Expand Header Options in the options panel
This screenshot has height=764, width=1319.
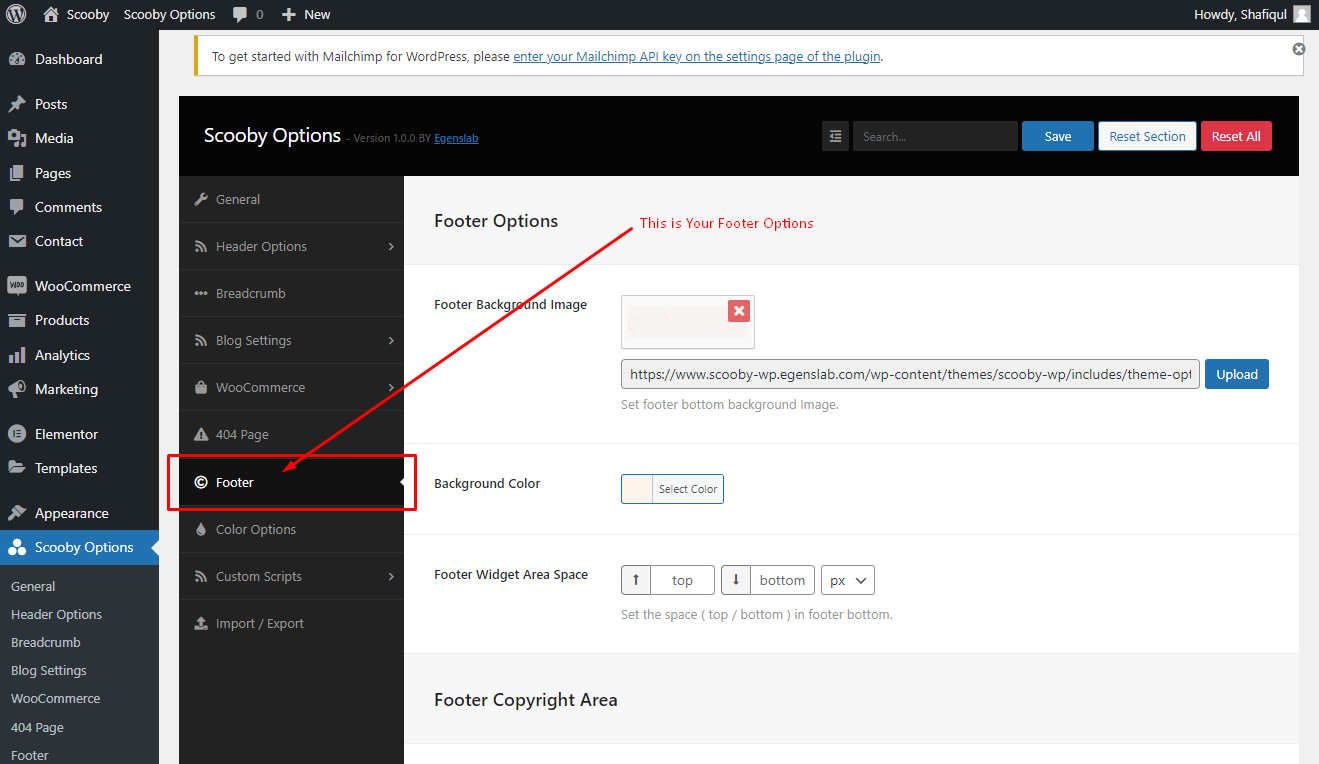pyautogui.click(x=291, y=246)
